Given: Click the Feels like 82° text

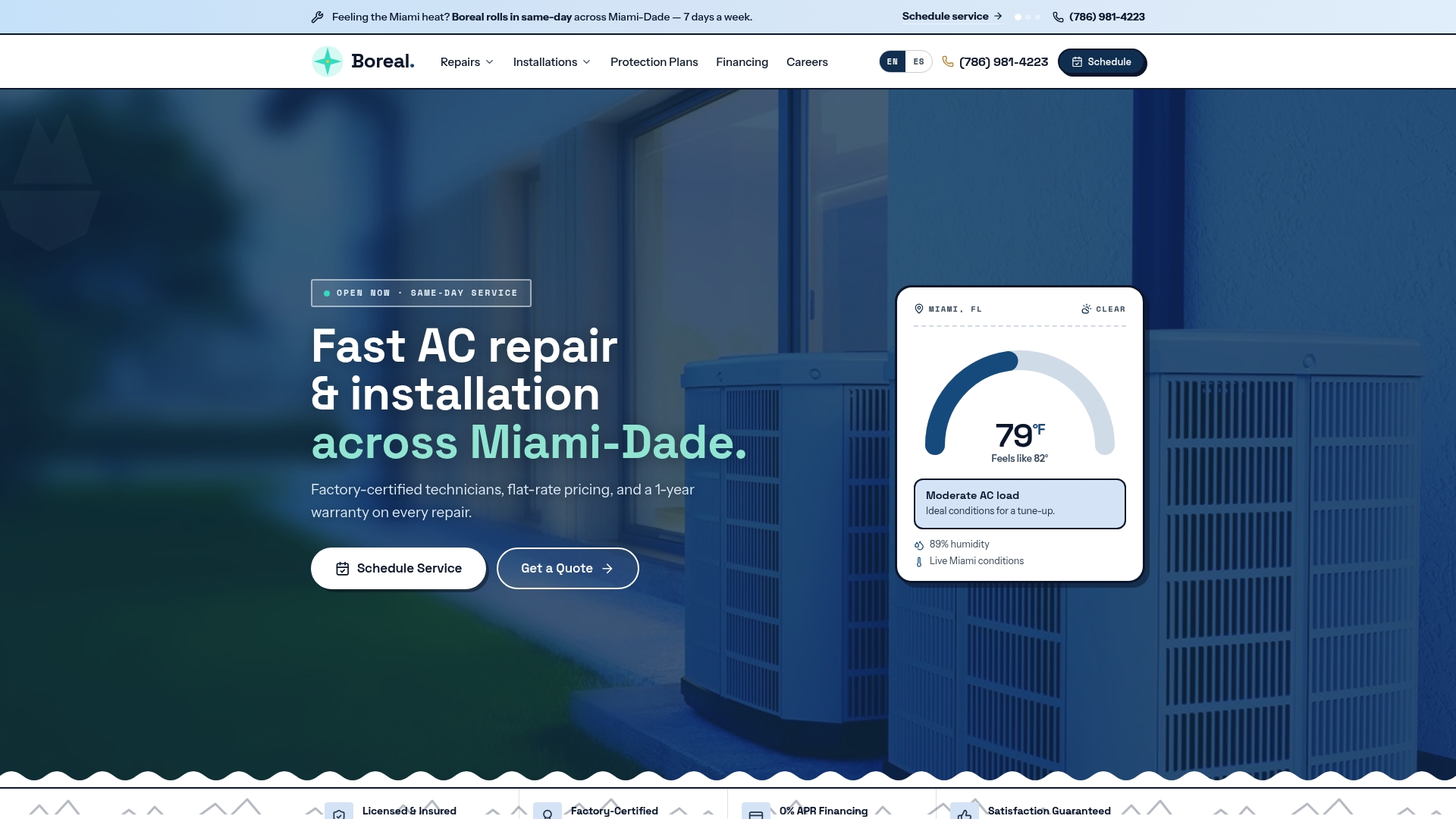Looking at the screenshot, I should click(1020, 459).
